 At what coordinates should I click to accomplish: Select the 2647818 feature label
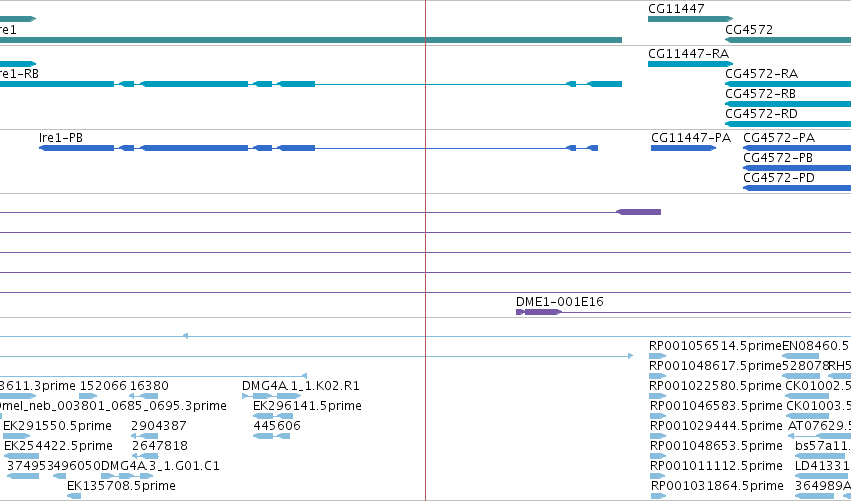(x=160, y=446)
